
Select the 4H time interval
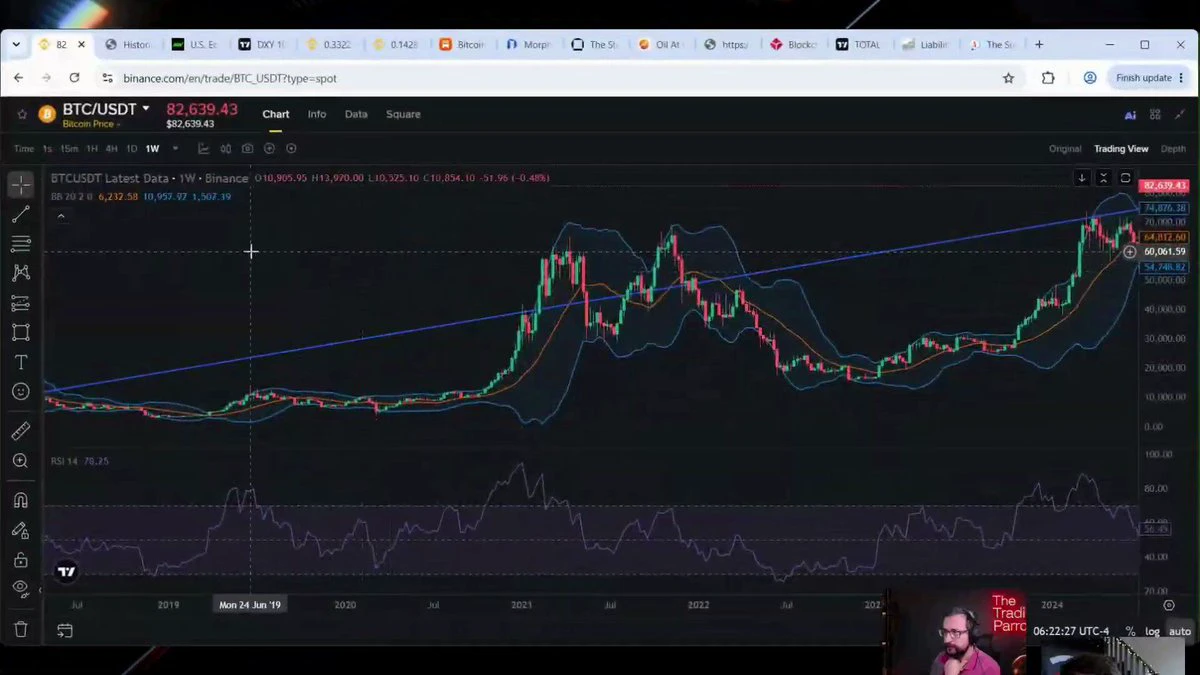(112, 149)
